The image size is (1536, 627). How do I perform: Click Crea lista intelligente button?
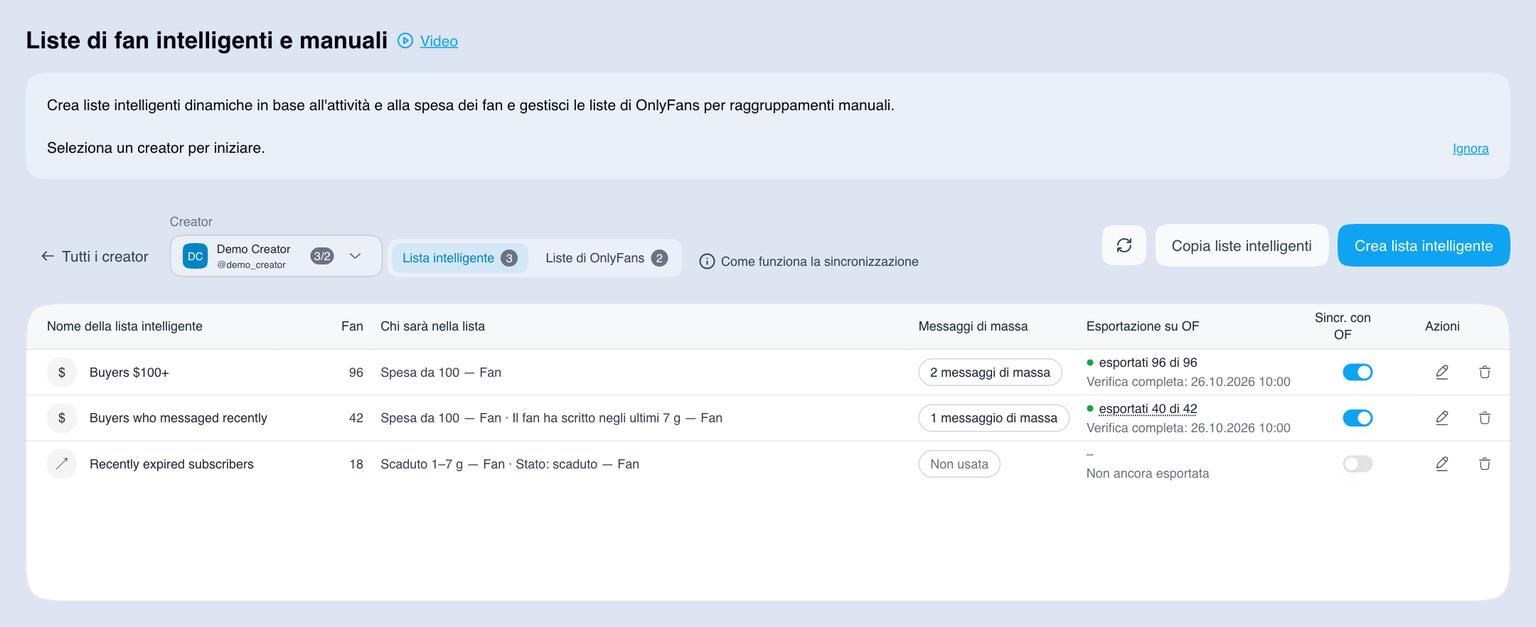point(1423,245)
